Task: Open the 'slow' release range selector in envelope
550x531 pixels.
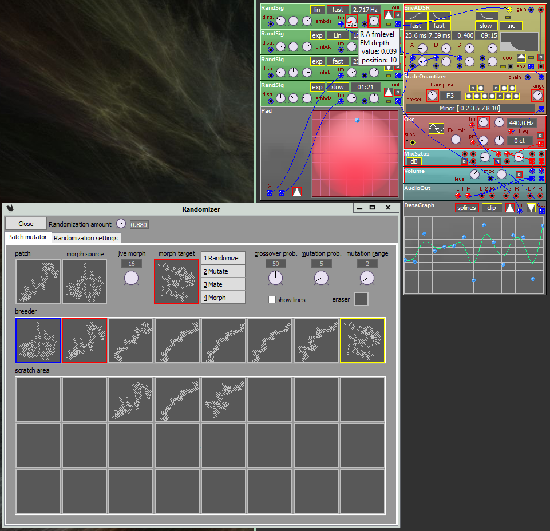Action: (486, 26)
